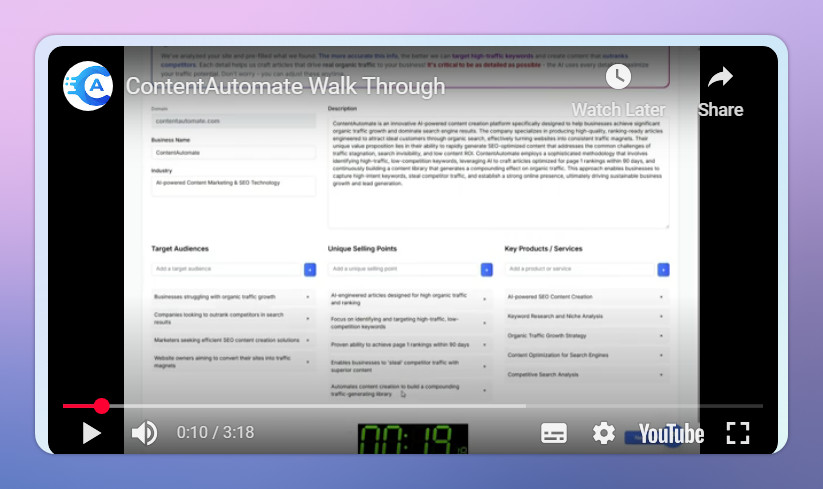823x489 pixels.
Task: Click the Add a target audience field
Action: [x=226, y=269]
